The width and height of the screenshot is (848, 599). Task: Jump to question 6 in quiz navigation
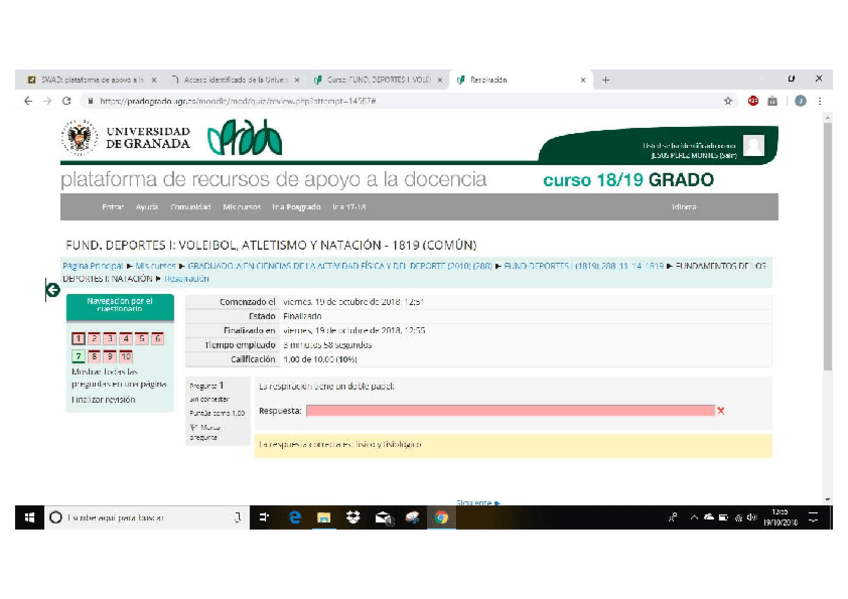coord(157,339)
